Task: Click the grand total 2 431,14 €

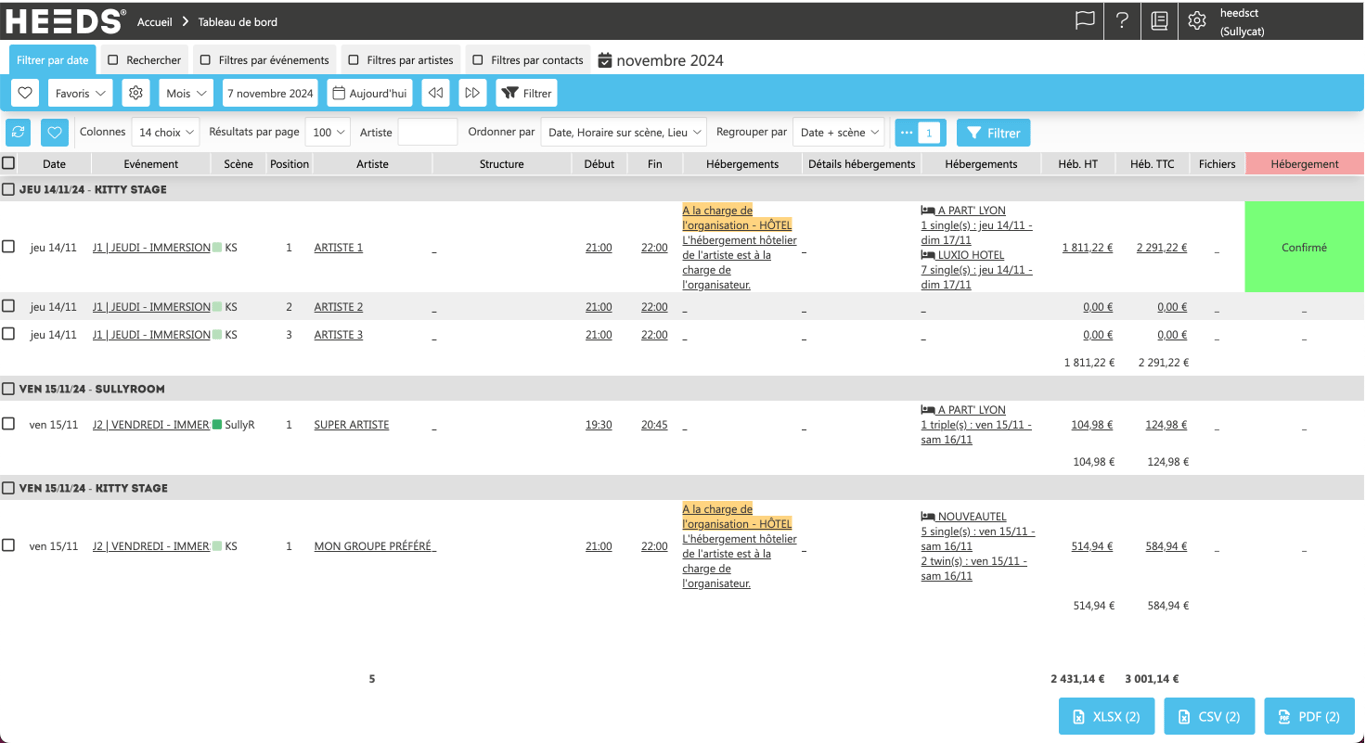Action: [1078, 679]
